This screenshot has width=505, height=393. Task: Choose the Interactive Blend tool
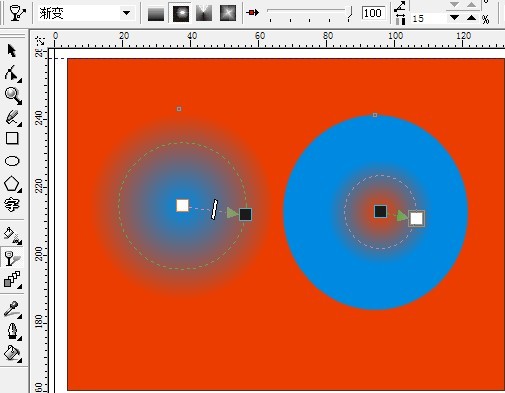coord(12,279)
